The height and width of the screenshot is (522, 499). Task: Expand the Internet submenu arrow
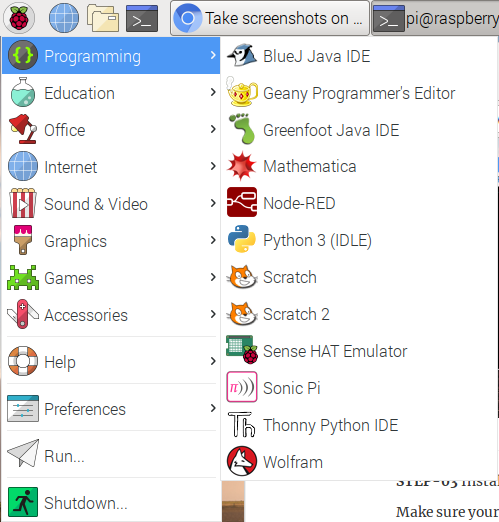(213, 166)
